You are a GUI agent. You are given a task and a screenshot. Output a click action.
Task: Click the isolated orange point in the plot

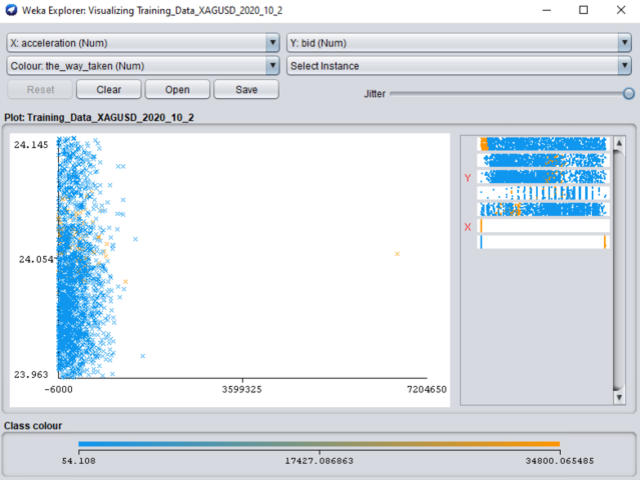coord(397,254)
